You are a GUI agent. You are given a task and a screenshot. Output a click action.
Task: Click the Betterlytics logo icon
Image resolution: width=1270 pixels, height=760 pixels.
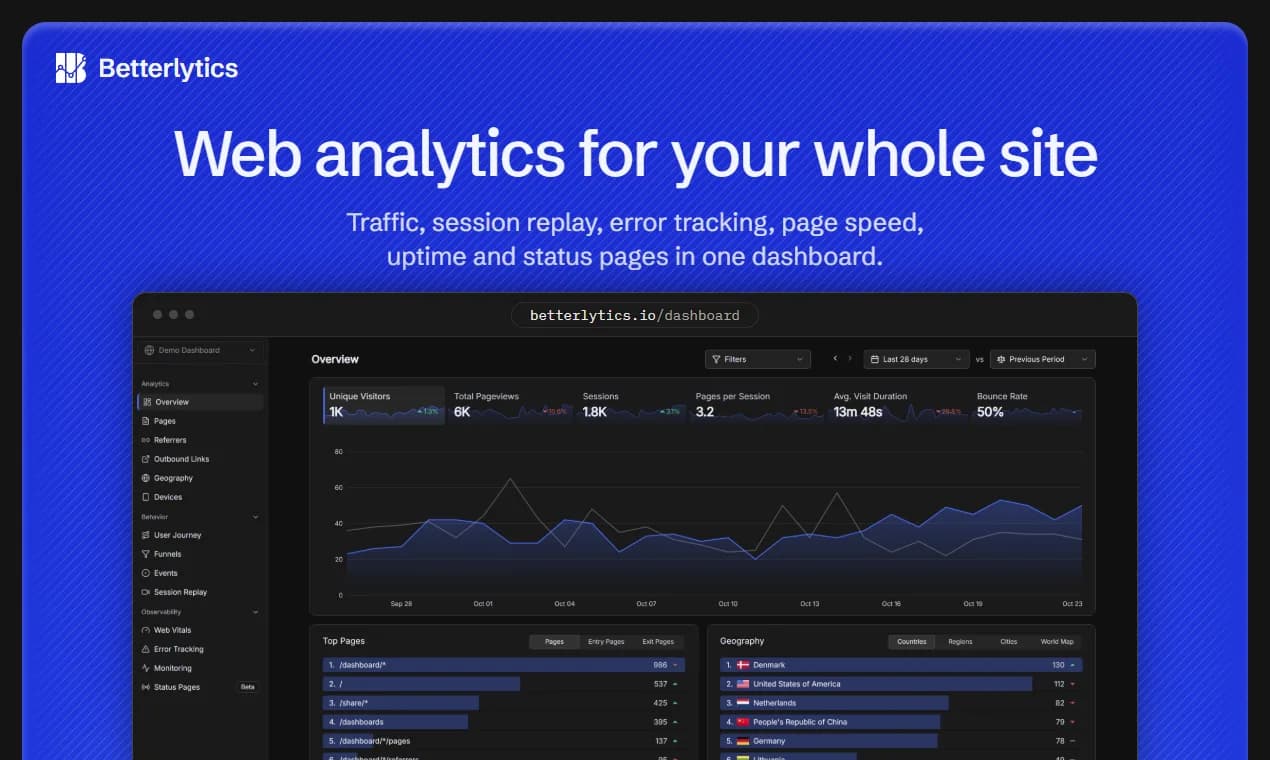[71, 68]
